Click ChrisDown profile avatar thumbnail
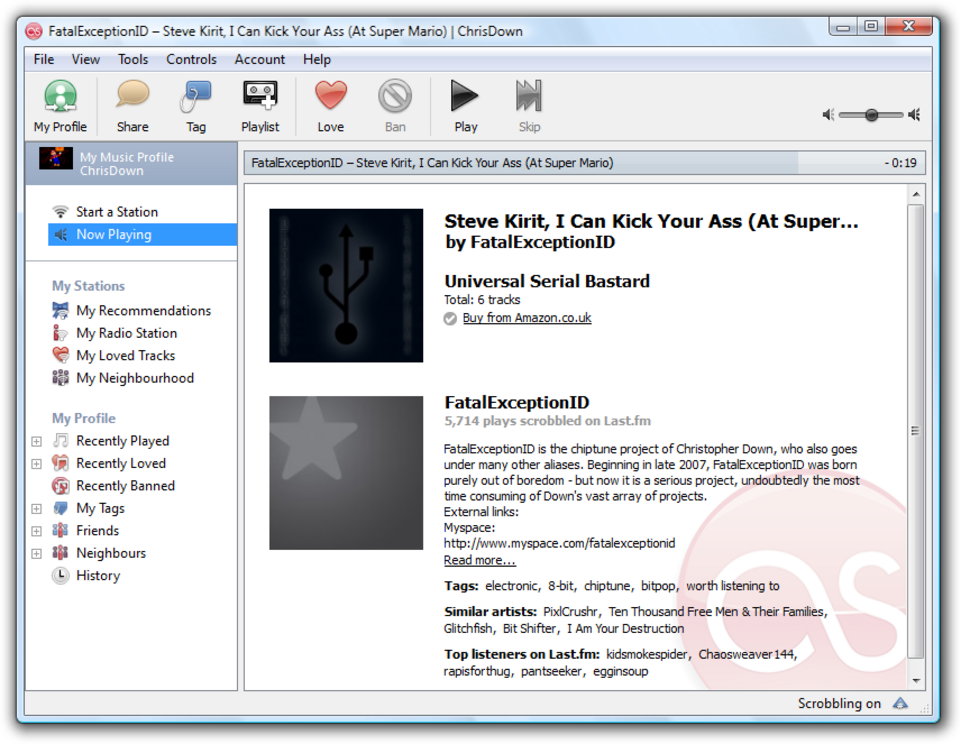Screen dimensions: 960x744 coord(56,158)
